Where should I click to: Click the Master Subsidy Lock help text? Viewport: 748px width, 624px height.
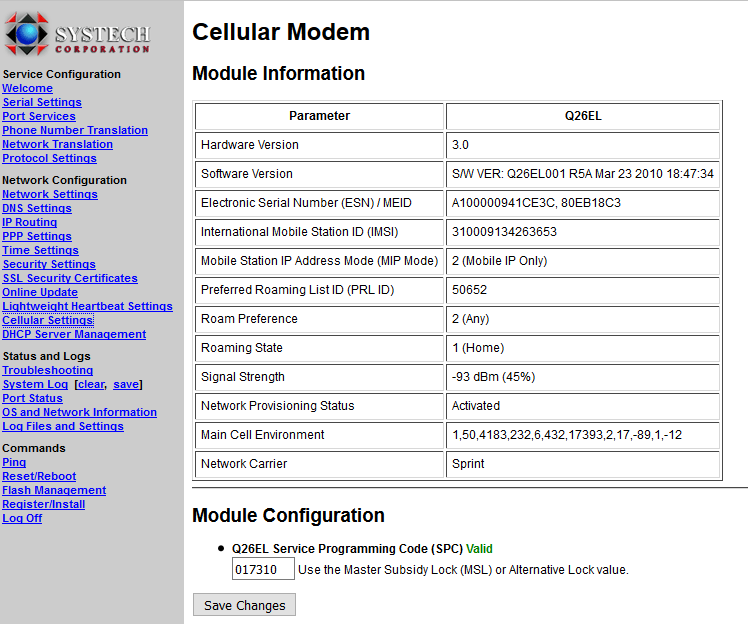(463, 570)
